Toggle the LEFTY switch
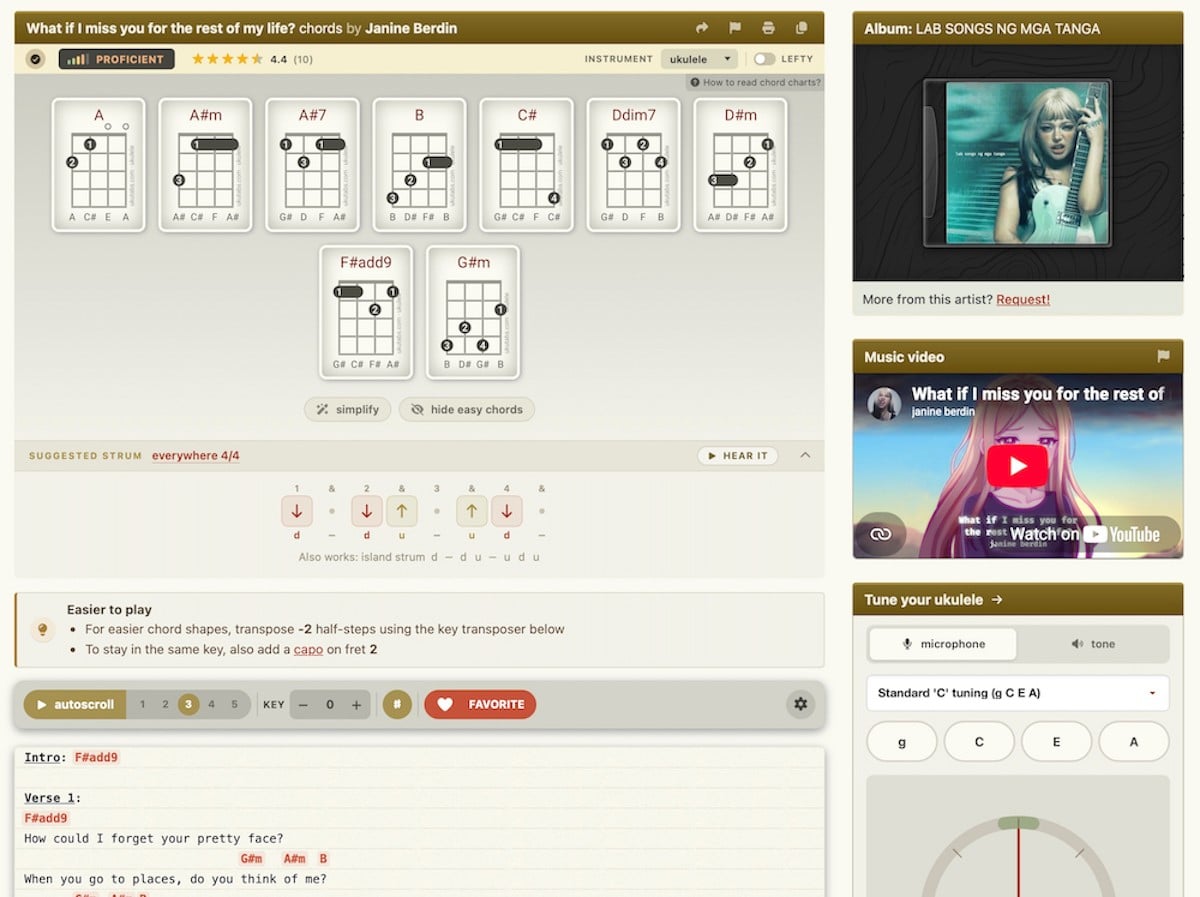Screen dimensions: 1200x897 click(765, 59)
